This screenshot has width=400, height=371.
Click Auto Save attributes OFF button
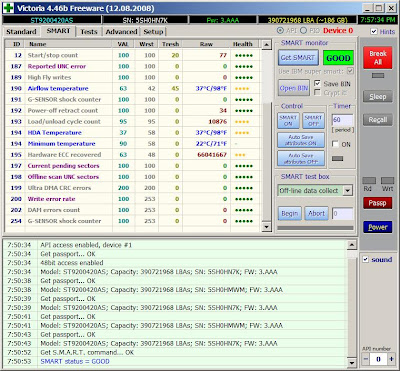click(x=301, y=158)
